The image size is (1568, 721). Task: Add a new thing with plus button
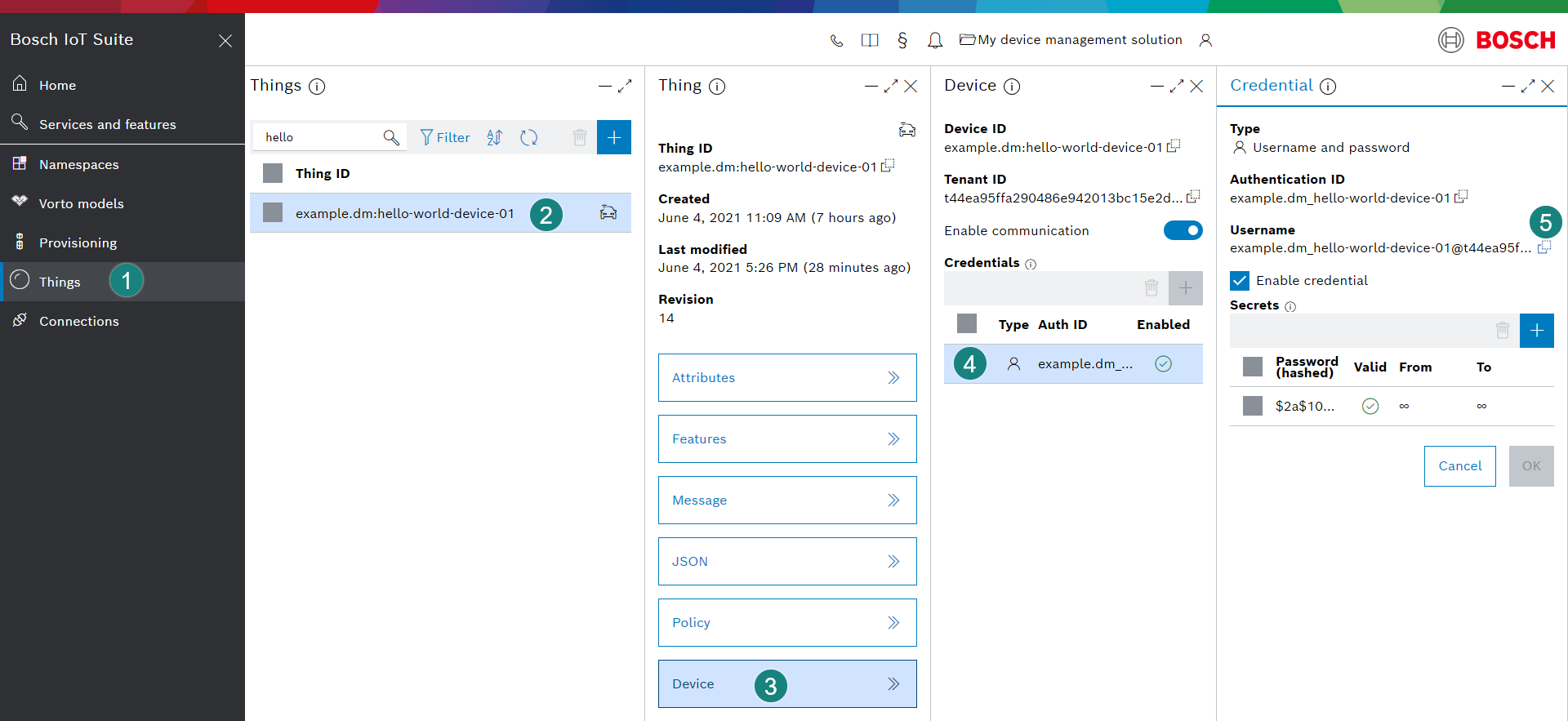pos(614,137)
